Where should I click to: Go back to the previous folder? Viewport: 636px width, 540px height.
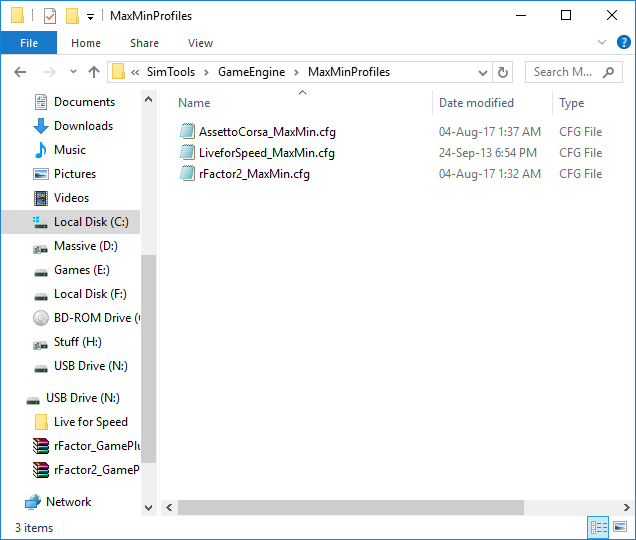20,72
